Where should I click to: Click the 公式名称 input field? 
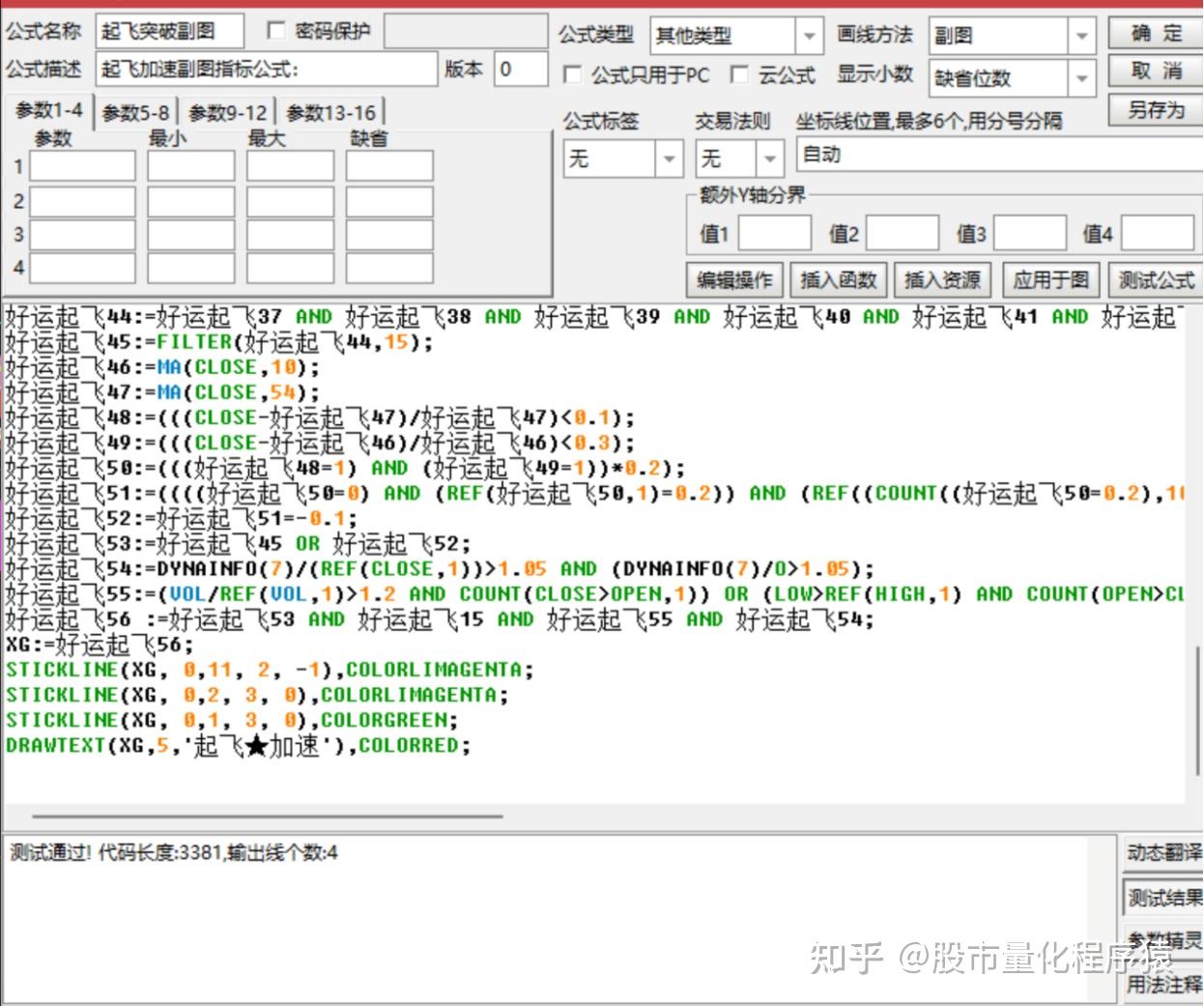click(169, 31)
